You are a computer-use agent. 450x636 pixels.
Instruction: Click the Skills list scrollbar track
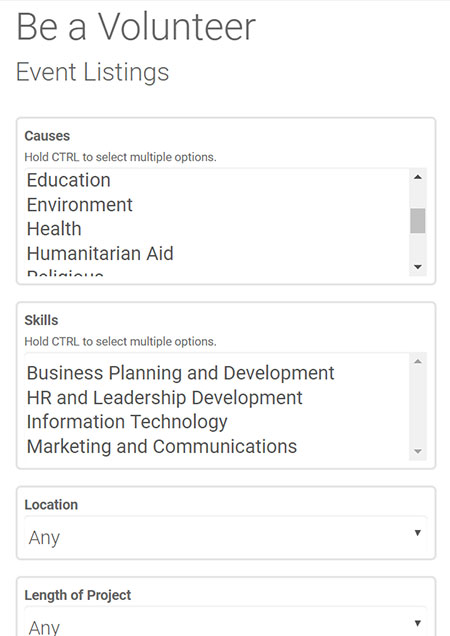pos(418,406)
